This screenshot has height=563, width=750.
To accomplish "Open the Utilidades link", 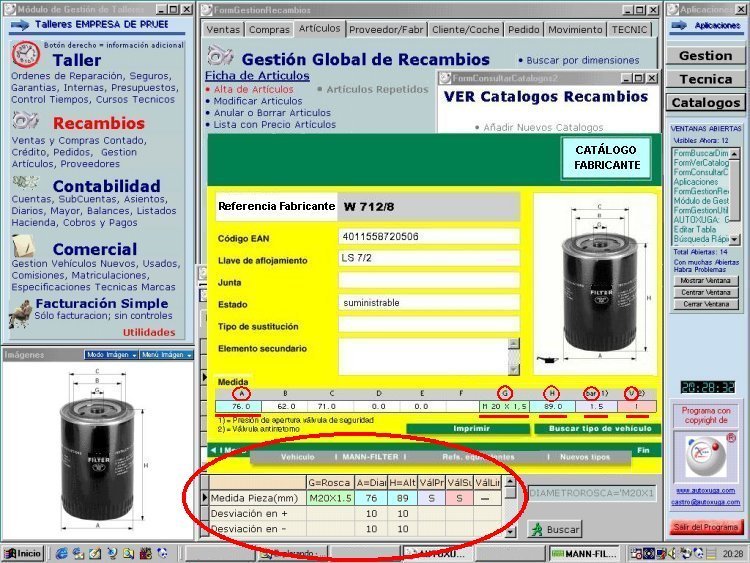I will (149, 332).
